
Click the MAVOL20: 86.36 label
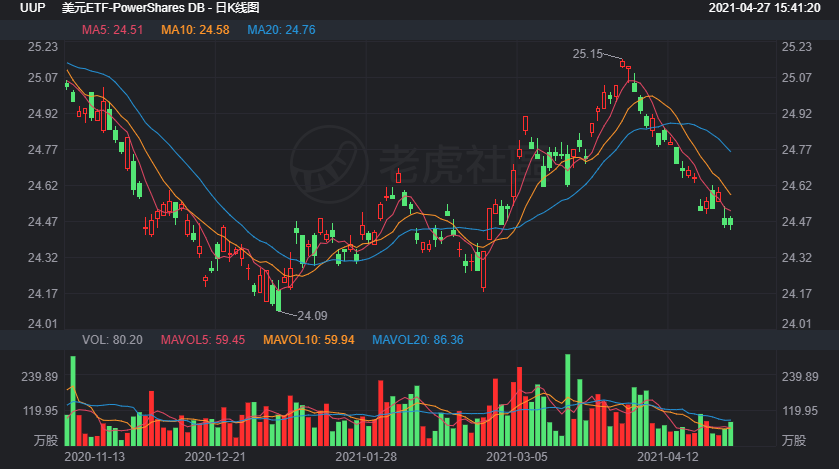(x=418, y=340)
